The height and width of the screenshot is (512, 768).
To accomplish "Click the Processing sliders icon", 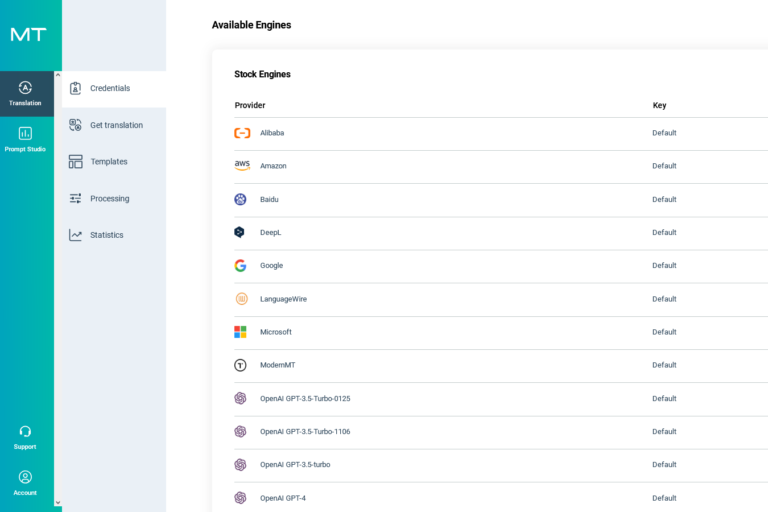I will [x=75, y=198].
